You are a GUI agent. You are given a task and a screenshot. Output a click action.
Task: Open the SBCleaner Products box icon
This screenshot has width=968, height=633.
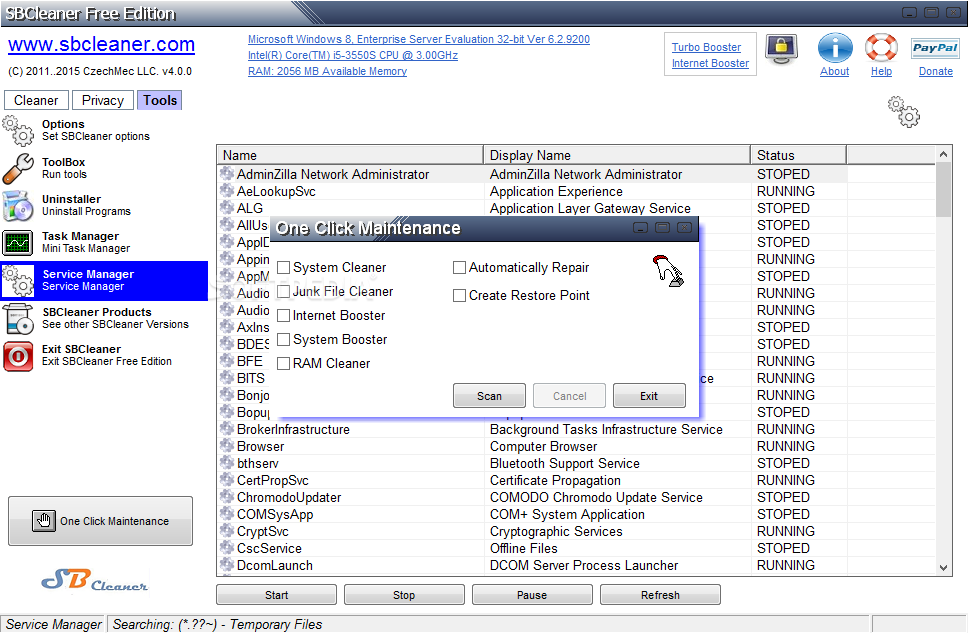[18, 319]
